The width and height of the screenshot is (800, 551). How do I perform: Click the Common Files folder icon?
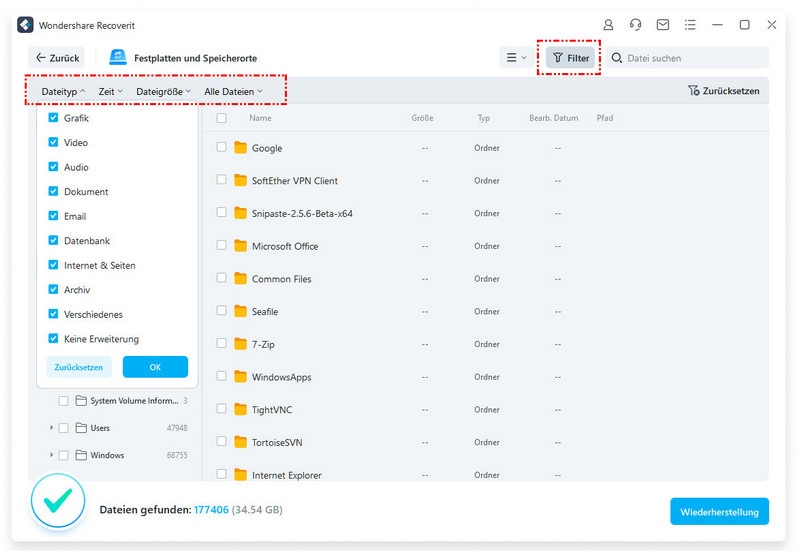pyautogui.click(x=240, y=278)
